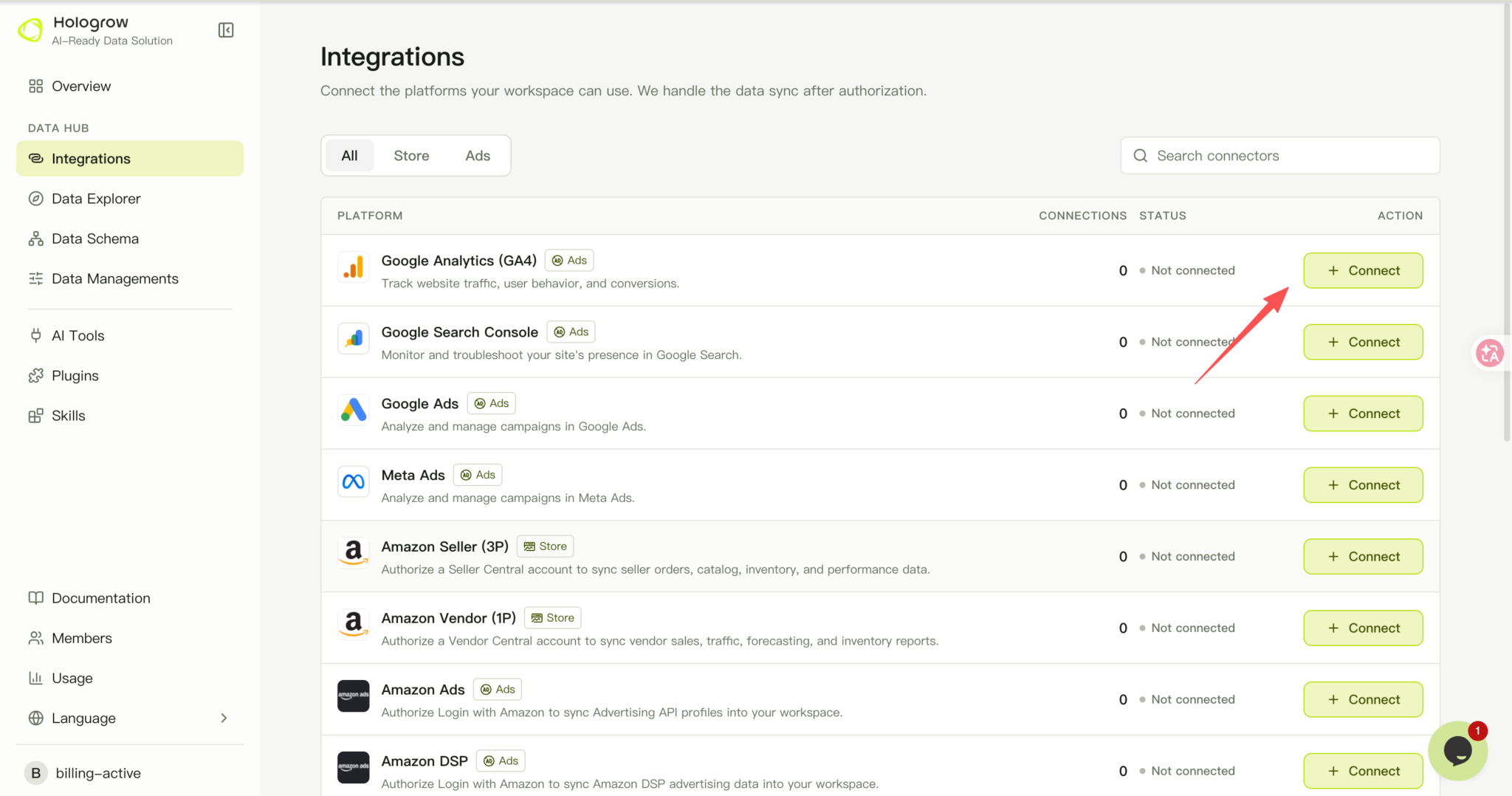Click Not connected status for Meta Ads
The width and height of the screenshot is (1512, 796).
coord(1187,485)
